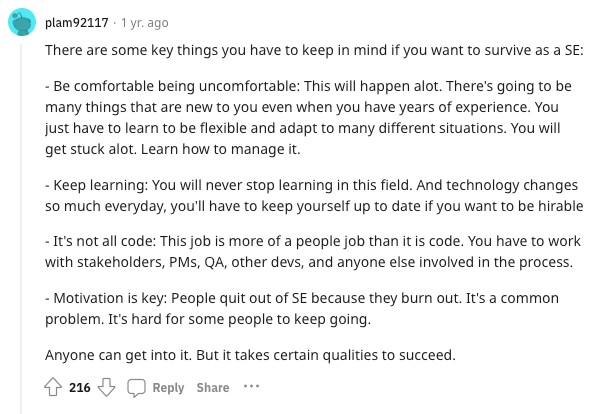This screenshot has height=414, width=606.
Task: Downvote the comment by plam92117
Action: 106,387
